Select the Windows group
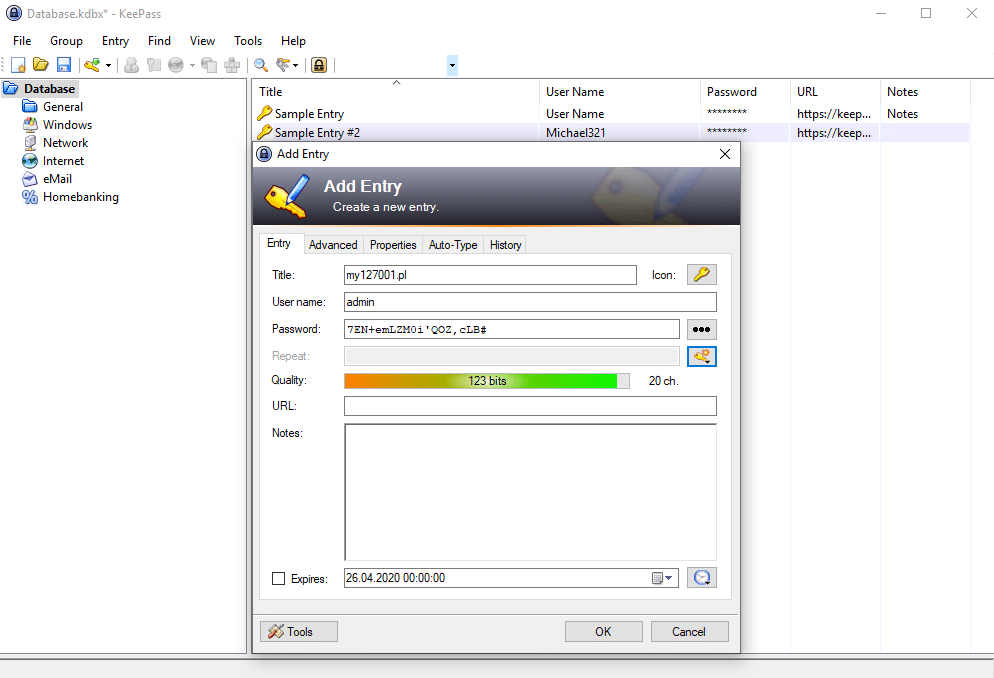Viewport: 994px width, 678px height. [67, 125]
